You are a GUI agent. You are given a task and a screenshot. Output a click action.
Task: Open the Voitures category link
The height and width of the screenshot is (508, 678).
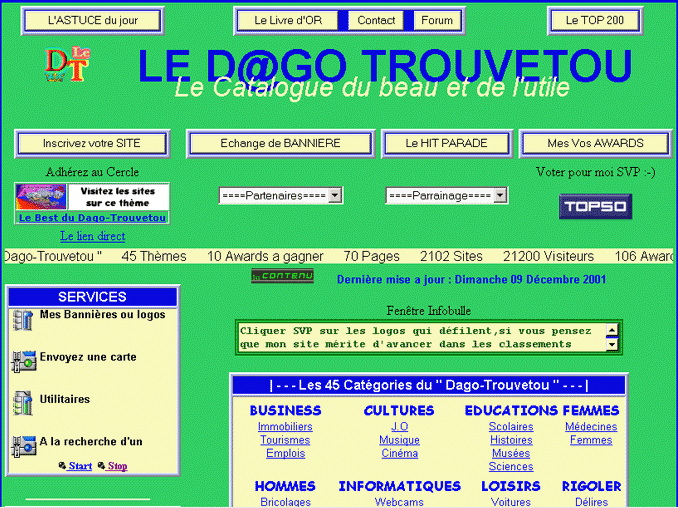click(511, 502)
